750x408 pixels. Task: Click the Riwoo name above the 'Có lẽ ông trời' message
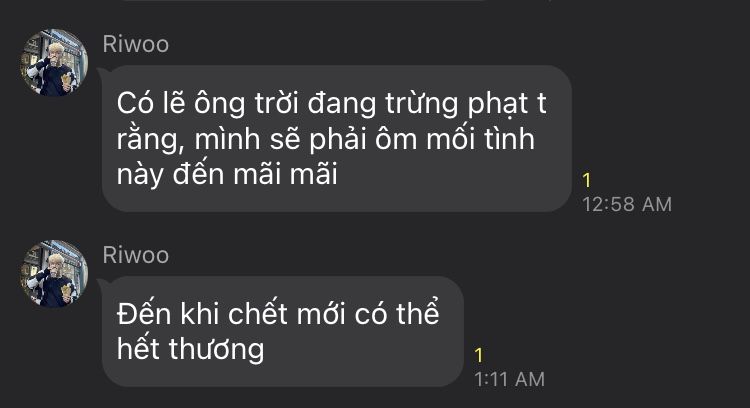click(x=136, y=44)
